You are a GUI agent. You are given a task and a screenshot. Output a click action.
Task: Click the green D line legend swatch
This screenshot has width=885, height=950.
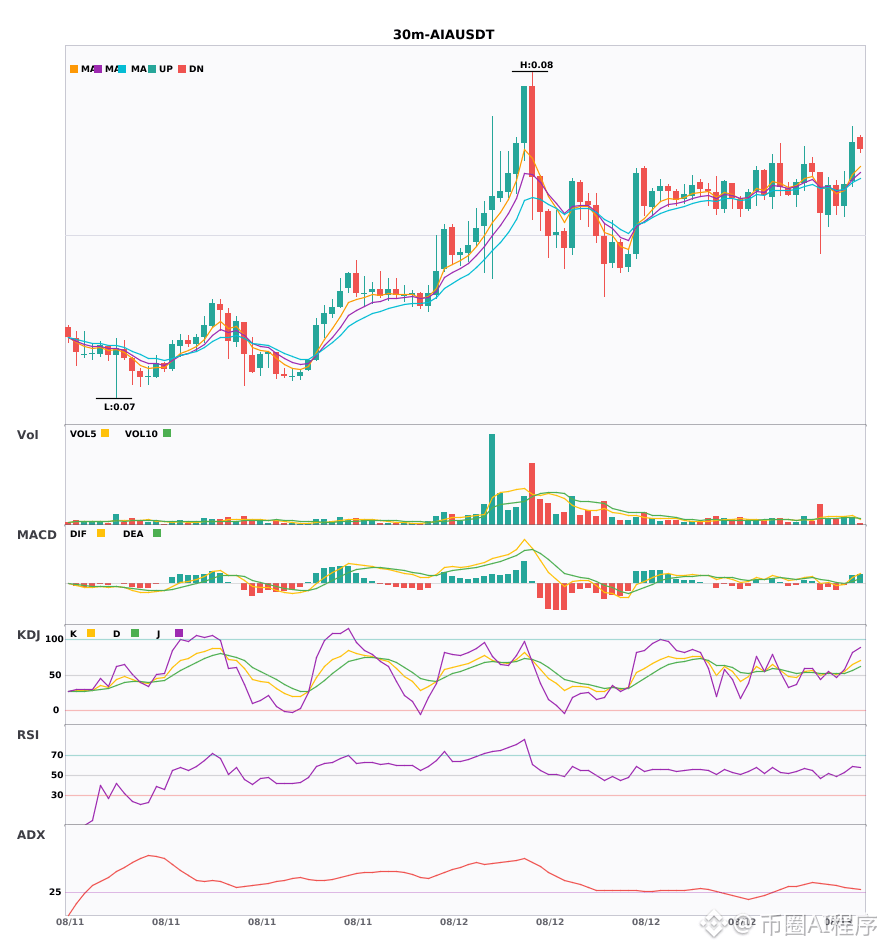click(x=135, y=633)
